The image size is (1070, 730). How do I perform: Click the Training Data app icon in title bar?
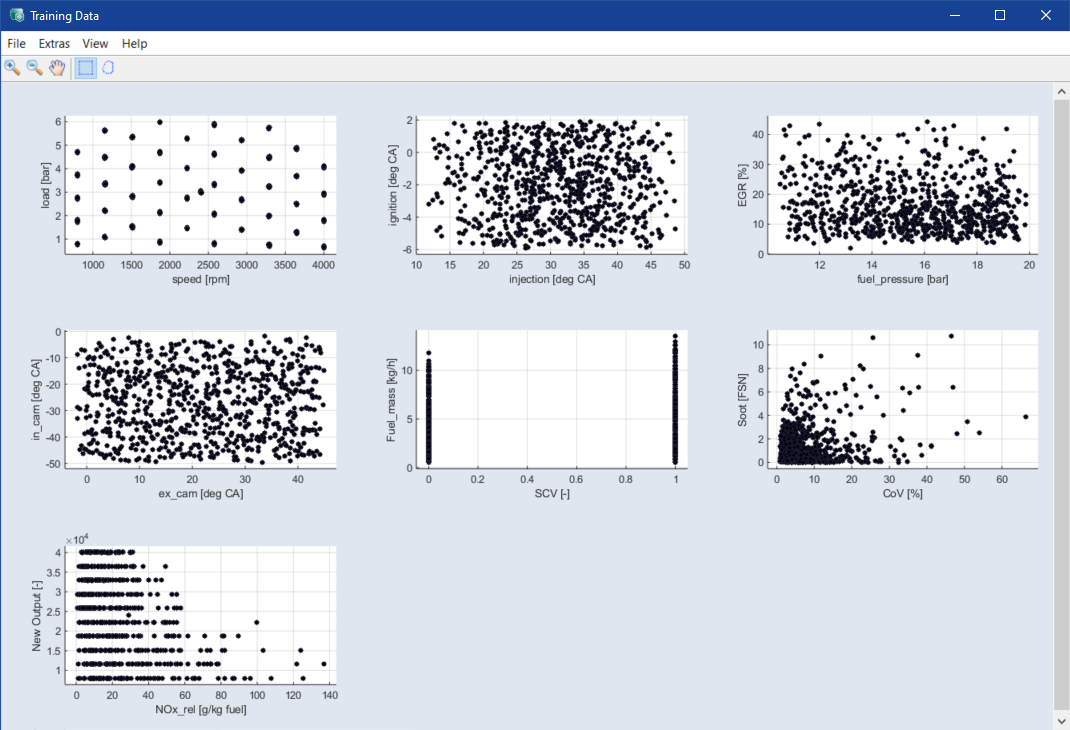(16, 16)
